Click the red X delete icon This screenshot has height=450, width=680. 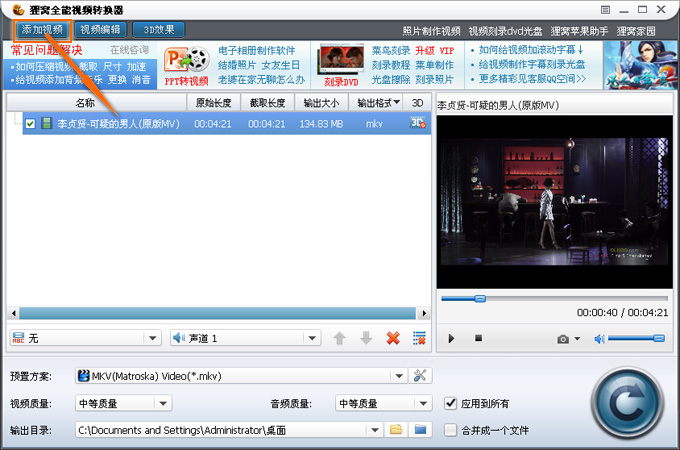(x=393, y=338)
